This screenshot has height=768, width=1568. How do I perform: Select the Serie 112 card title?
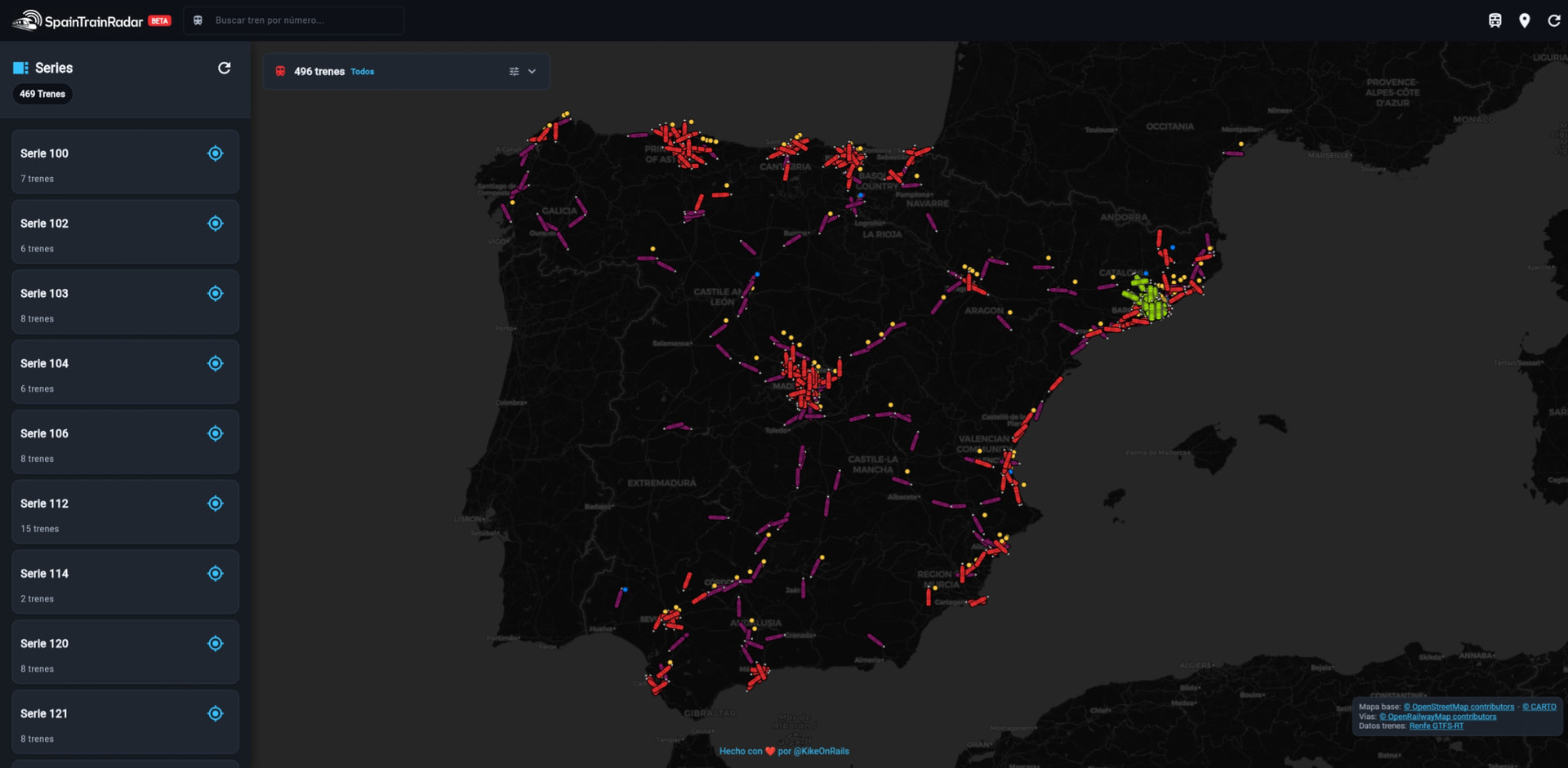[44, 504]
